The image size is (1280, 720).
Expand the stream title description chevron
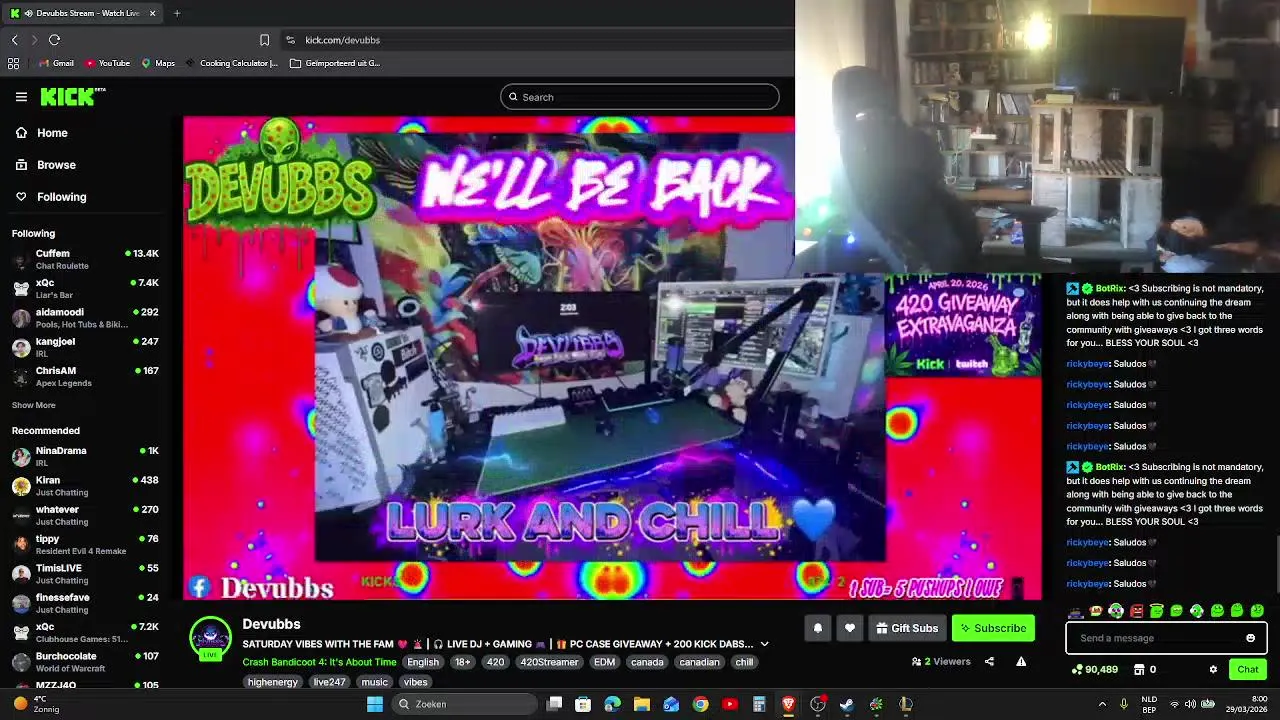tap(764, 644)
